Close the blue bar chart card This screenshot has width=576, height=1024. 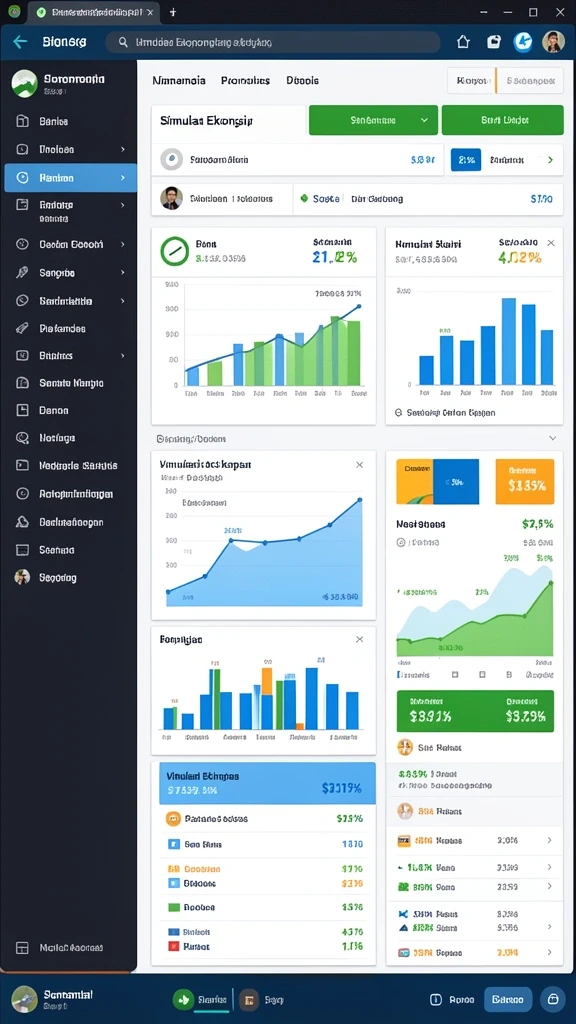coord(551,243)
